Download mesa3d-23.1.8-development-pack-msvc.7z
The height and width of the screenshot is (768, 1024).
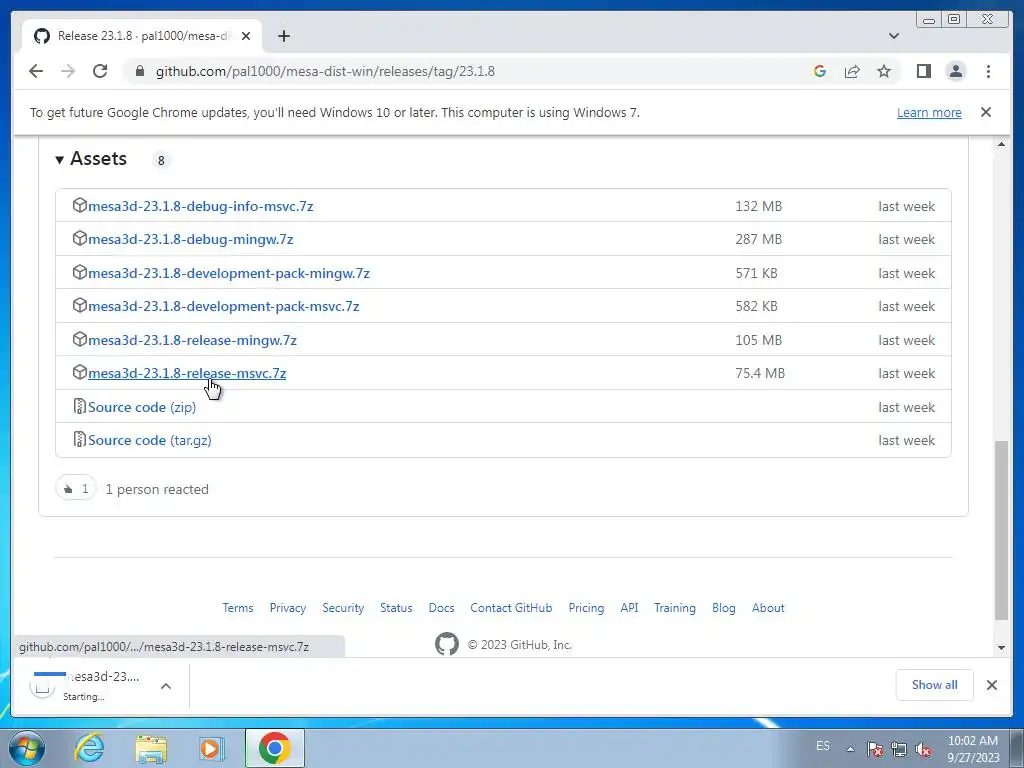(223, 306)
